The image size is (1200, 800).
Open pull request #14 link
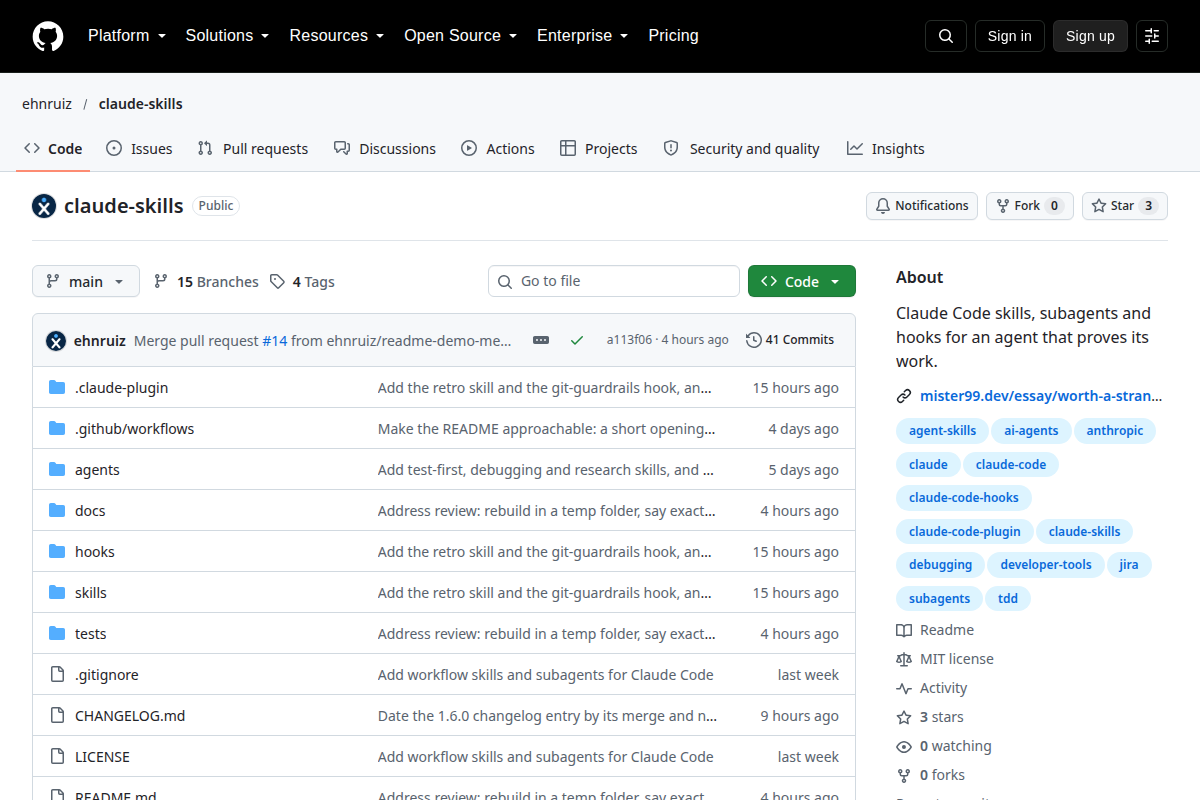tap(275, 340)
